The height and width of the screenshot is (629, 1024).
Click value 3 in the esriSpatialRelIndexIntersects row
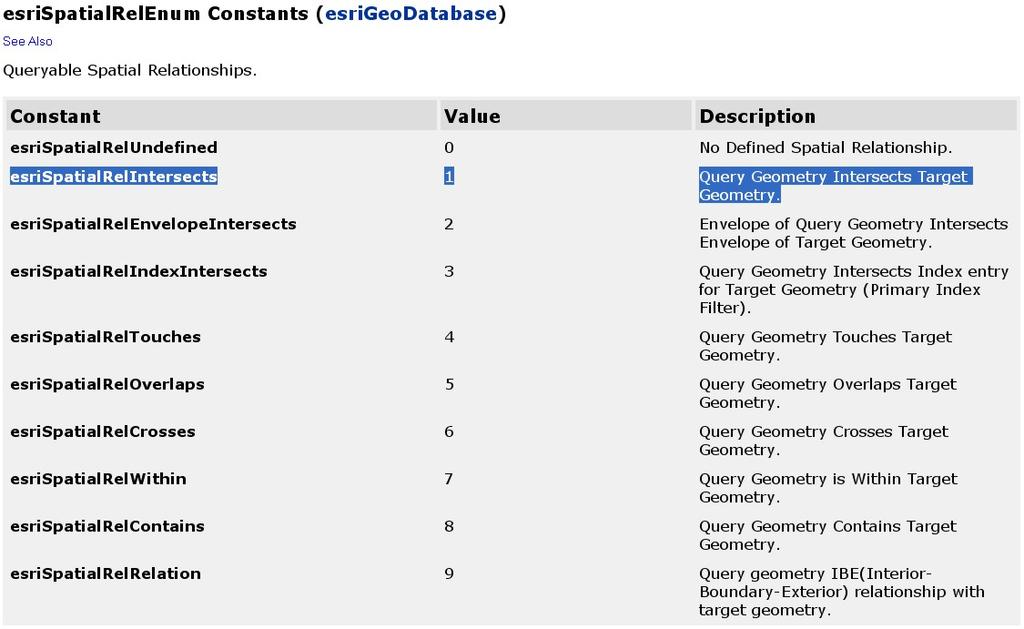tap(449, 271)
